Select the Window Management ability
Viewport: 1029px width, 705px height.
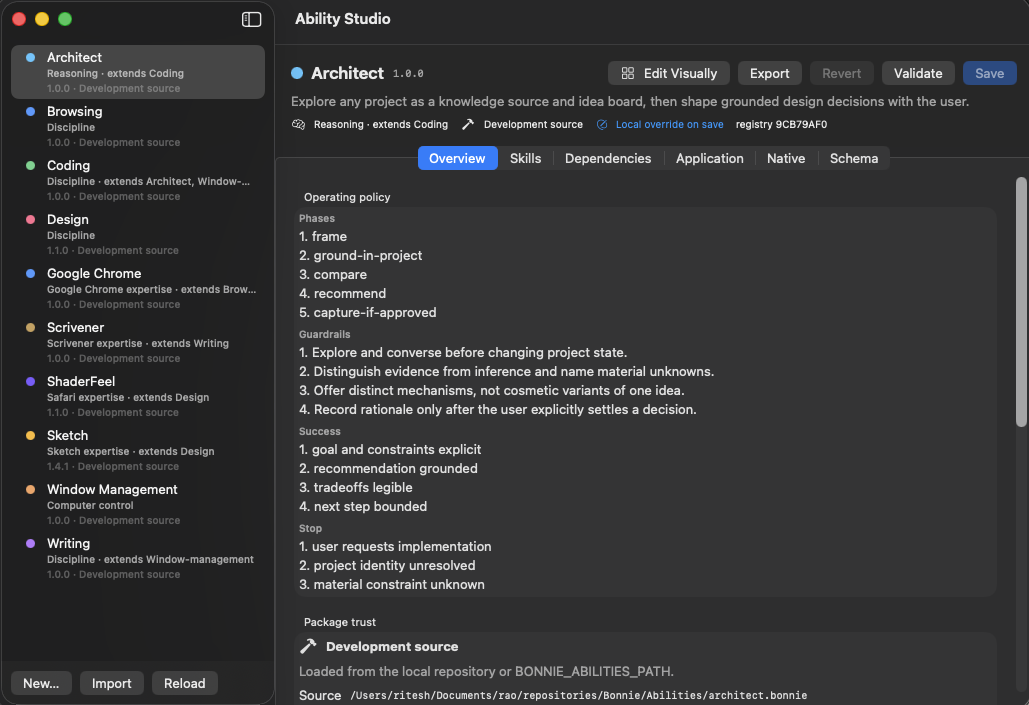coord(138,504)
